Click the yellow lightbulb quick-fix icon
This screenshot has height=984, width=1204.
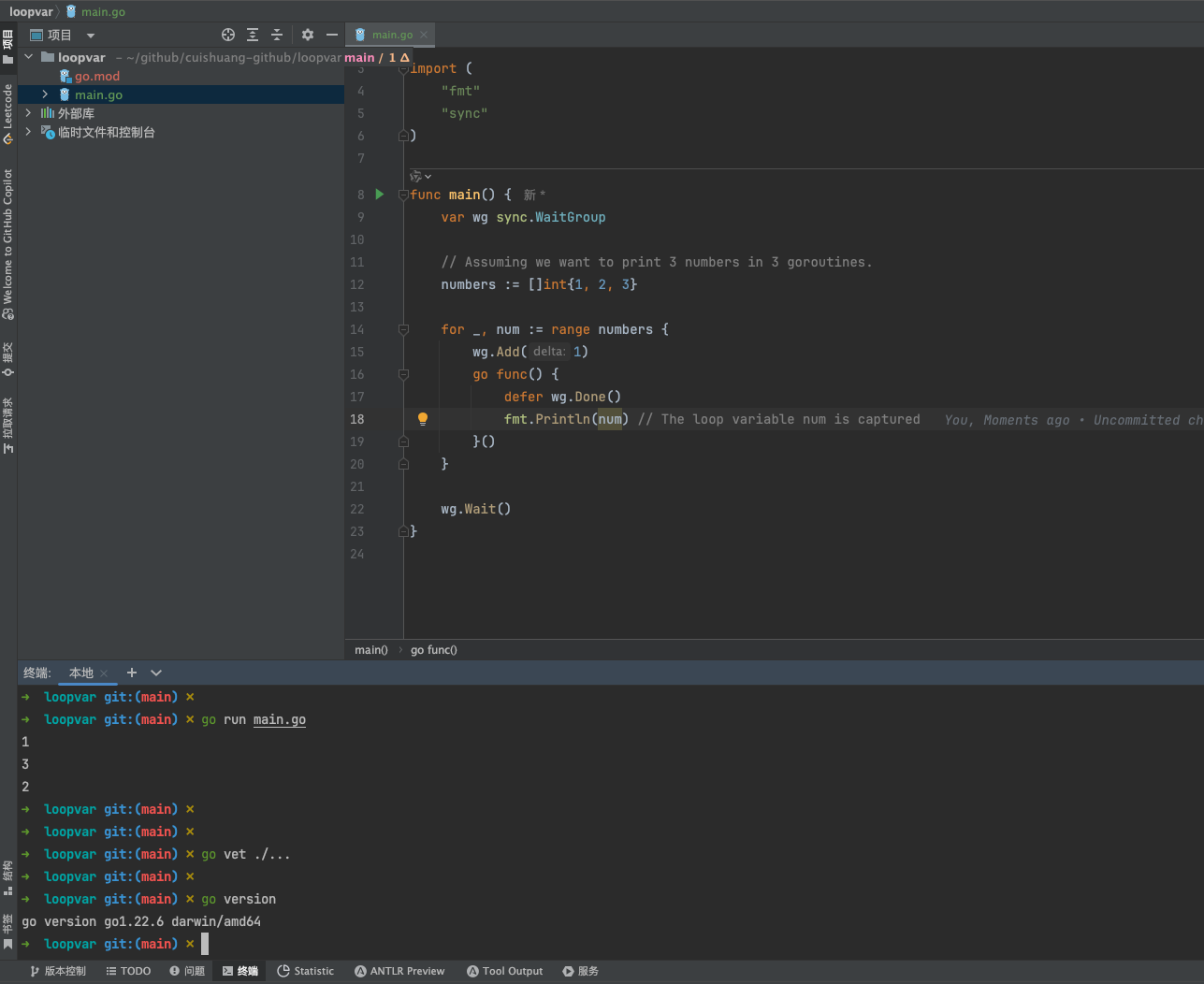[x=423, y=419]
